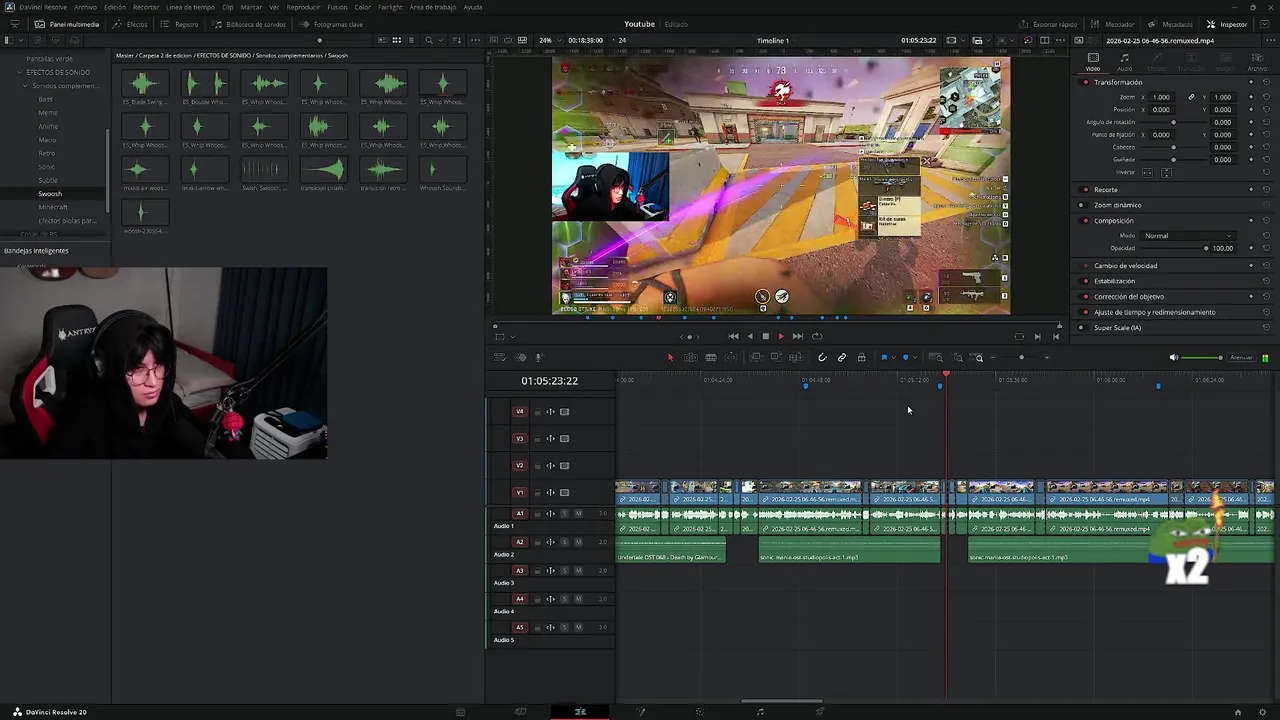The image size is (1280, 720).
Task: Click the full extent zoom icon
Action: tap(936, 358)
